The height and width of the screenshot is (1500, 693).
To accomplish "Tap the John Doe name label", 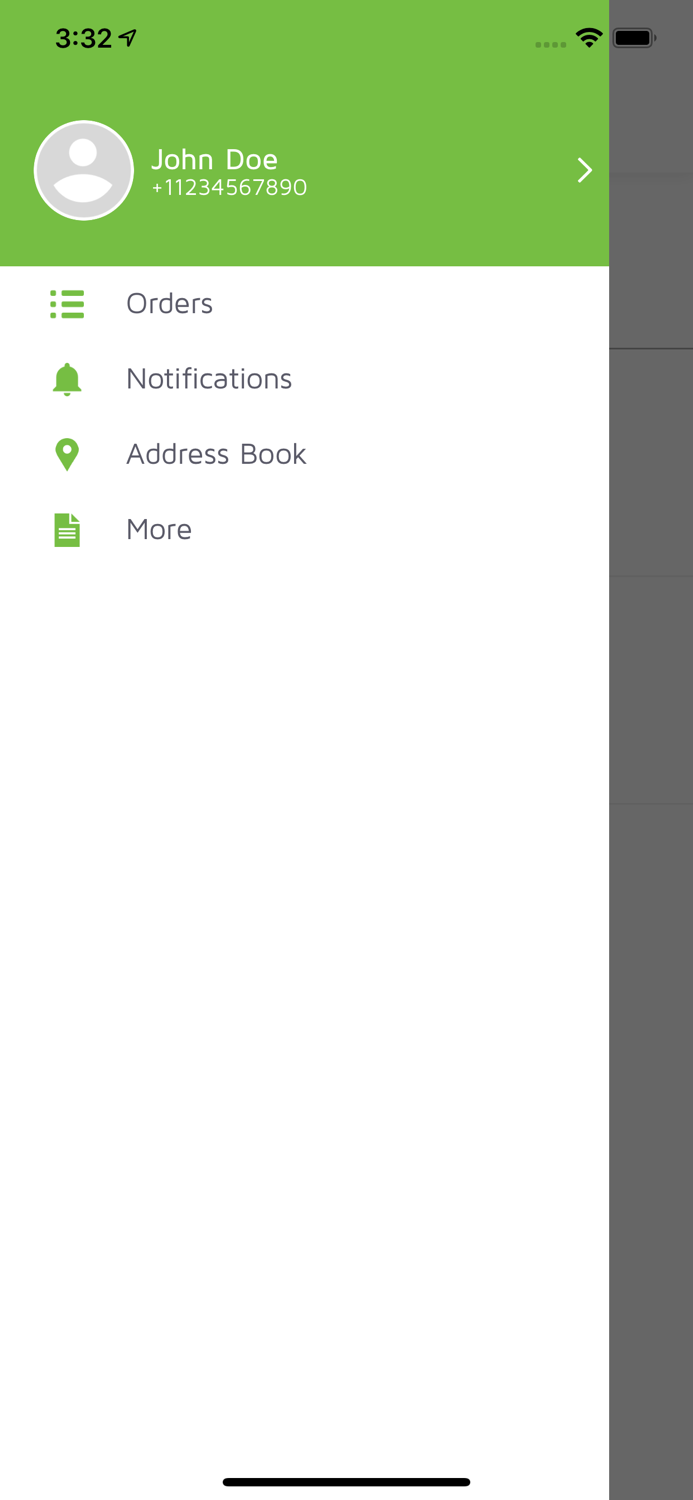I will [214, 159].
